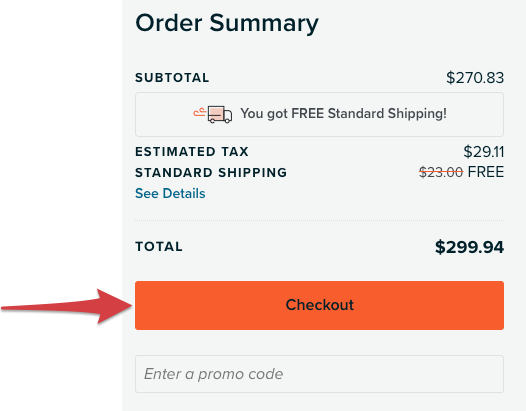Select the You got FREE Standard Shipping text
The height and width of the screenshot is (411, 526).
(x=344, y=113)
